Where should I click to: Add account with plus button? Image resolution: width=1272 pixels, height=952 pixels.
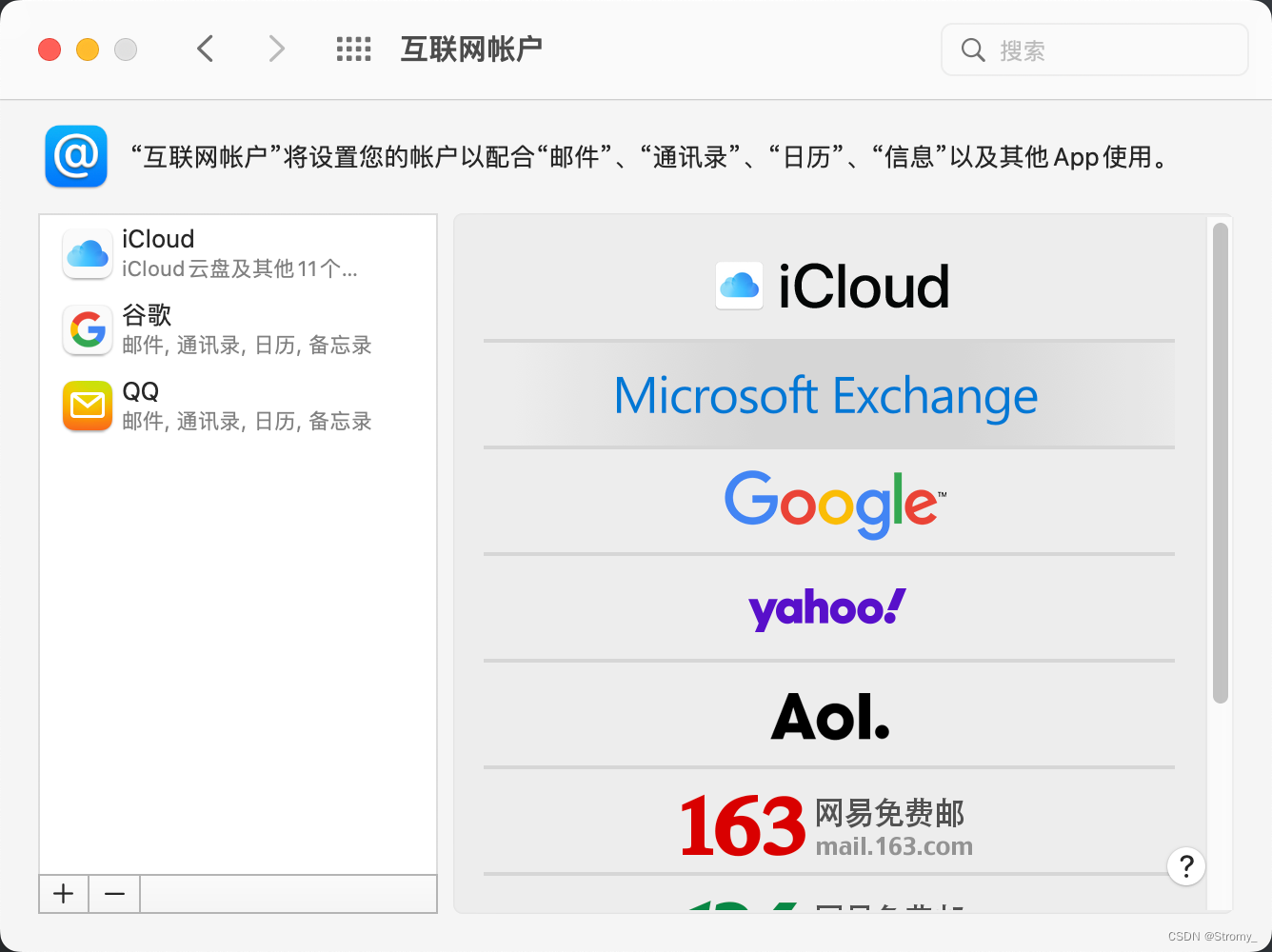coord(64,894)
